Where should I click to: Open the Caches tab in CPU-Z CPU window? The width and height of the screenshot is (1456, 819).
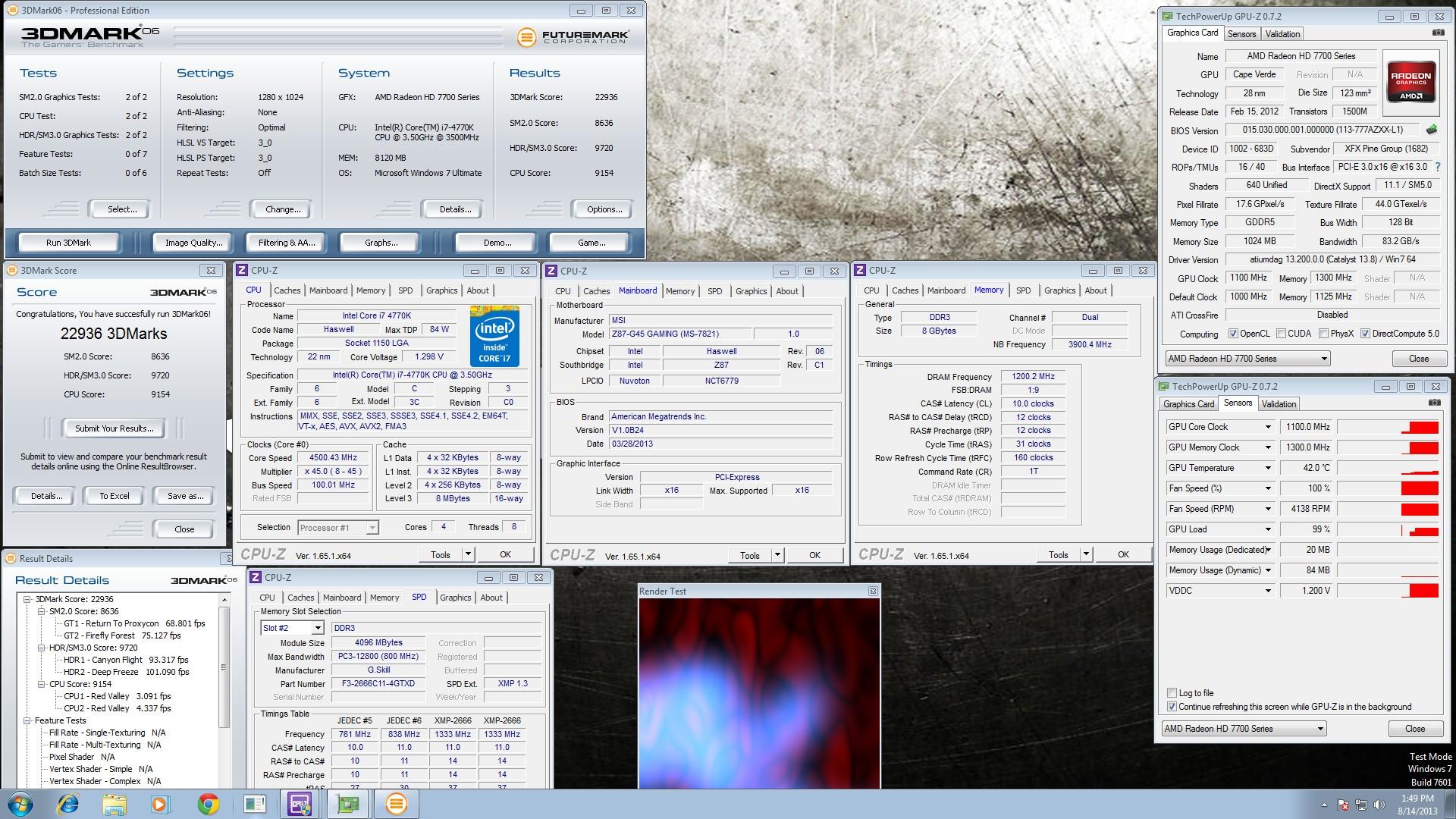[x=287, y=290]
